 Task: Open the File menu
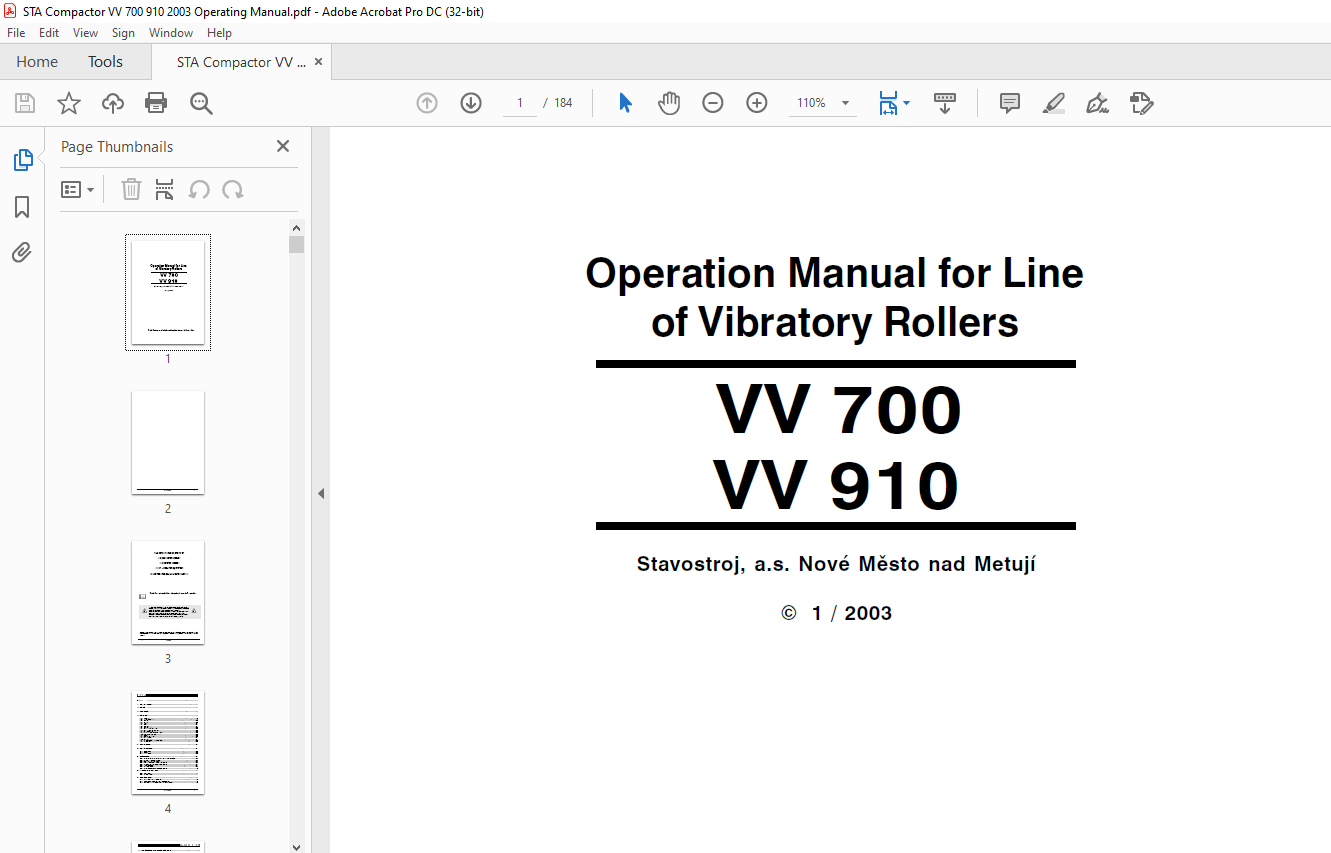pos(17,33)
